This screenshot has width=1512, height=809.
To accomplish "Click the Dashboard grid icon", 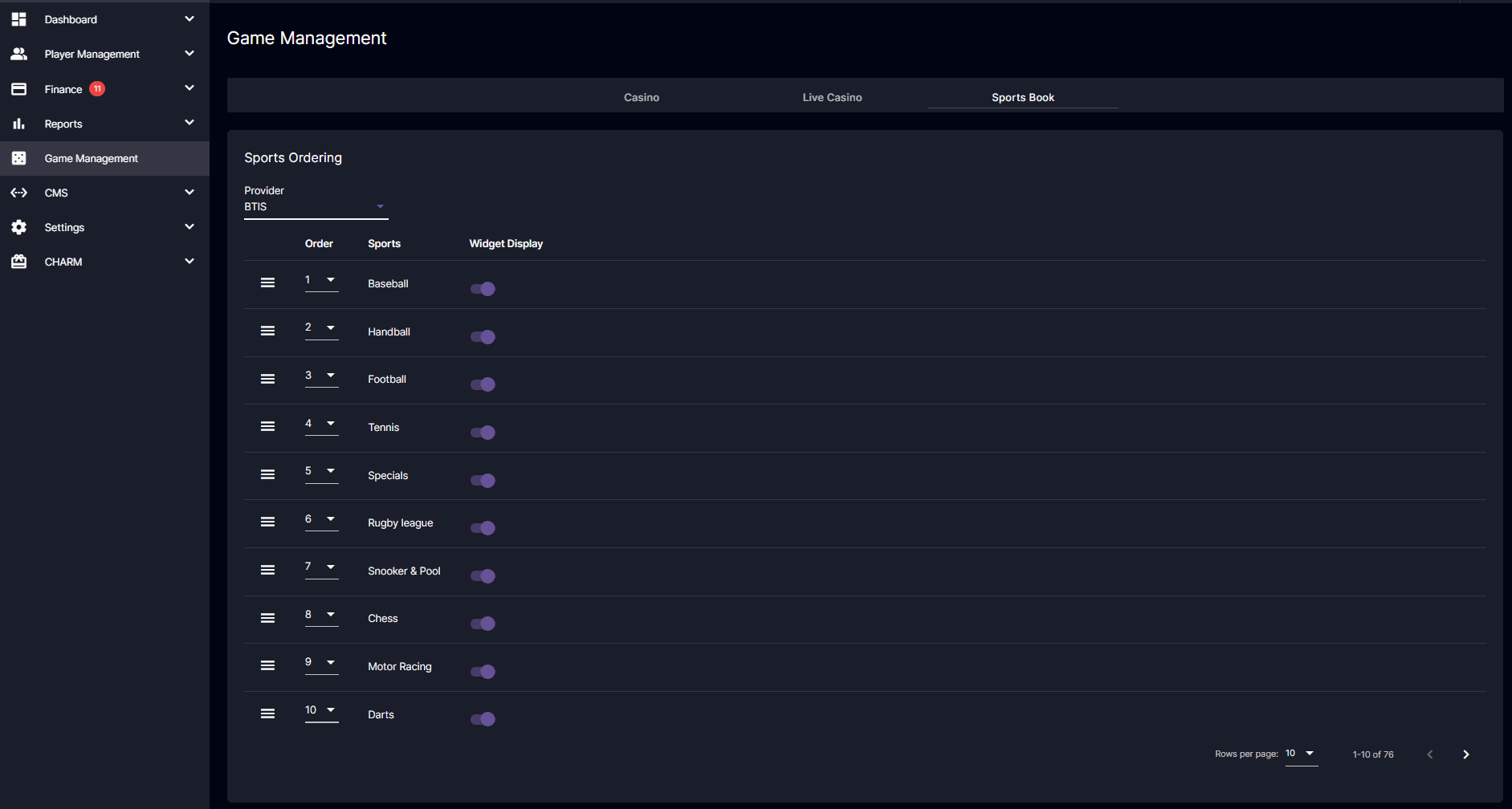I will point(19,19).
